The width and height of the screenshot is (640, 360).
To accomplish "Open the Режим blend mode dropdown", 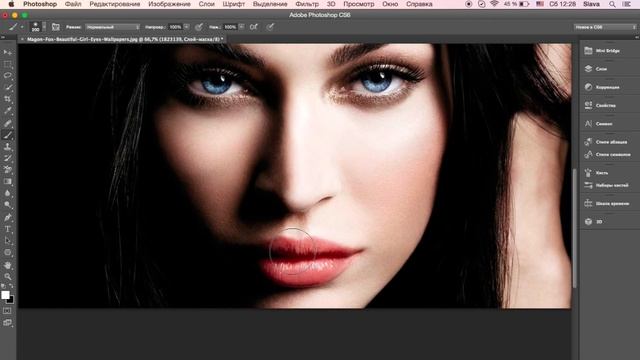I will pos(112,27).
